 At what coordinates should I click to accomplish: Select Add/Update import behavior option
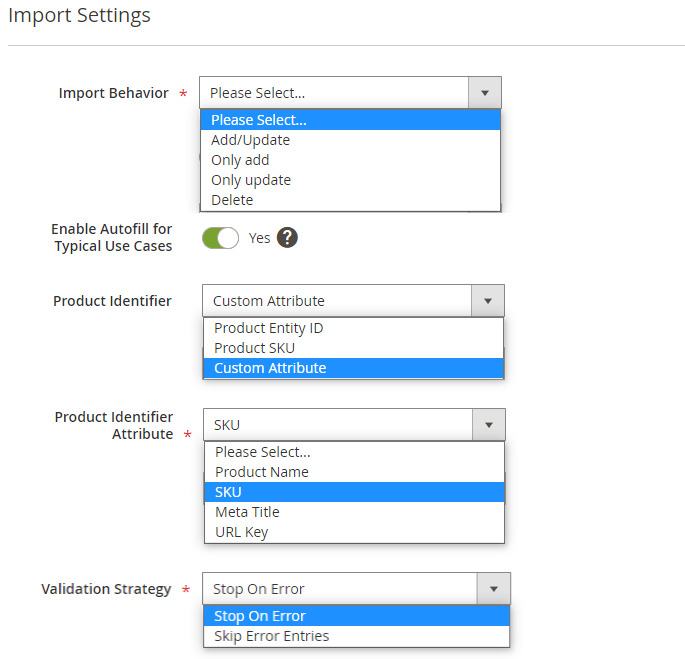tap(350, 140)
